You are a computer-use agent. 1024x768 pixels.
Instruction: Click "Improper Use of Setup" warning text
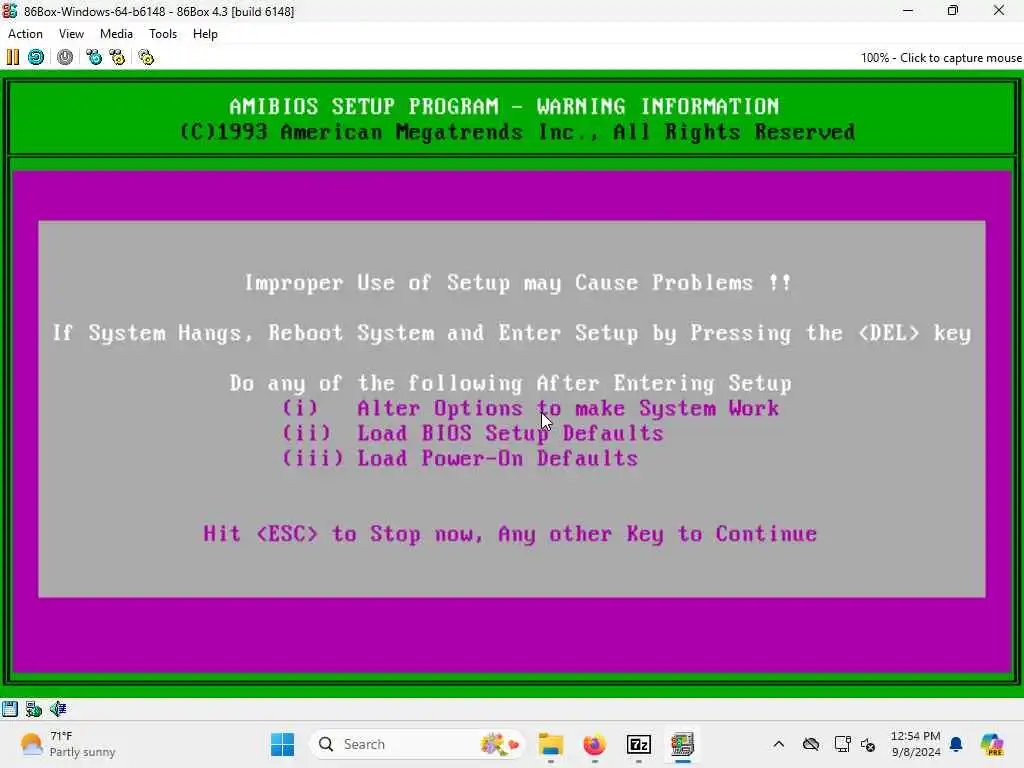(x=377, y=283)
